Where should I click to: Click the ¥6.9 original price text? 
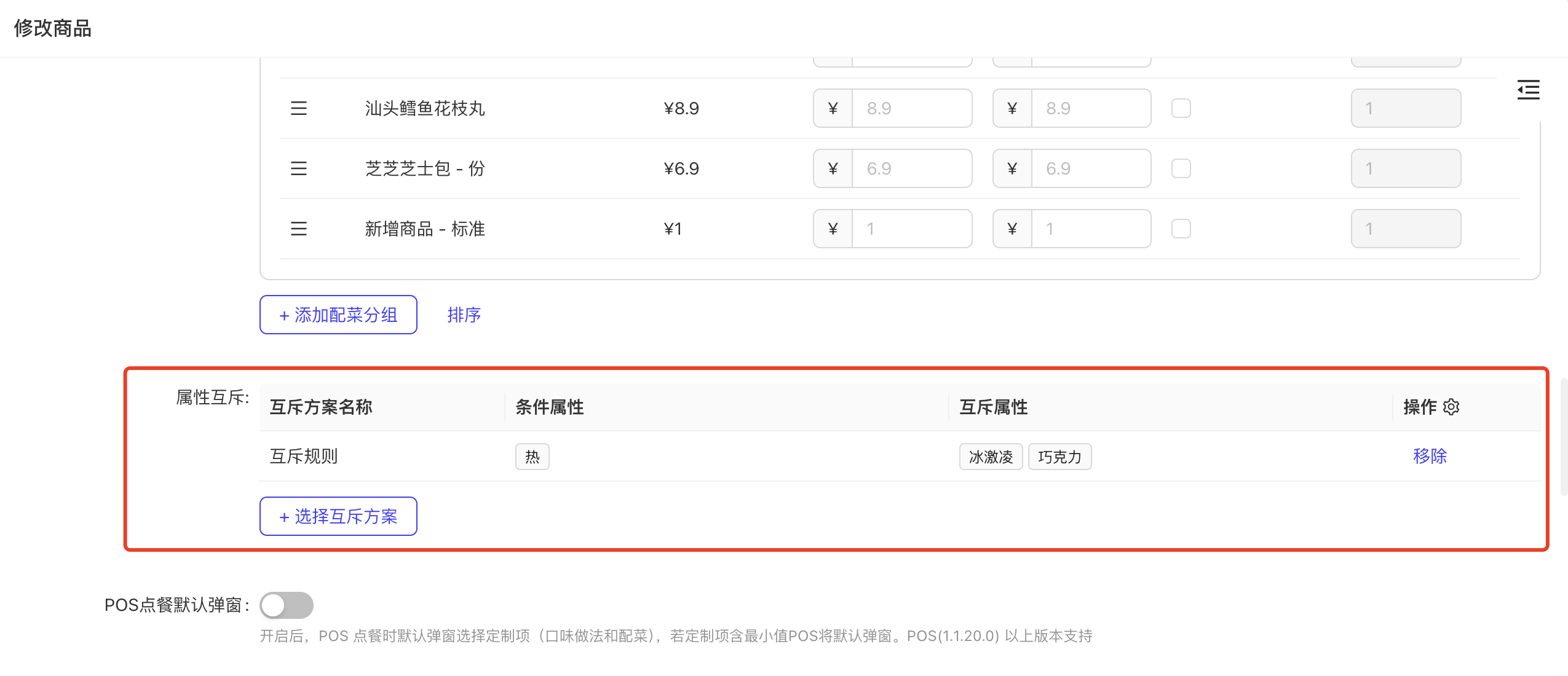point(681,168)
